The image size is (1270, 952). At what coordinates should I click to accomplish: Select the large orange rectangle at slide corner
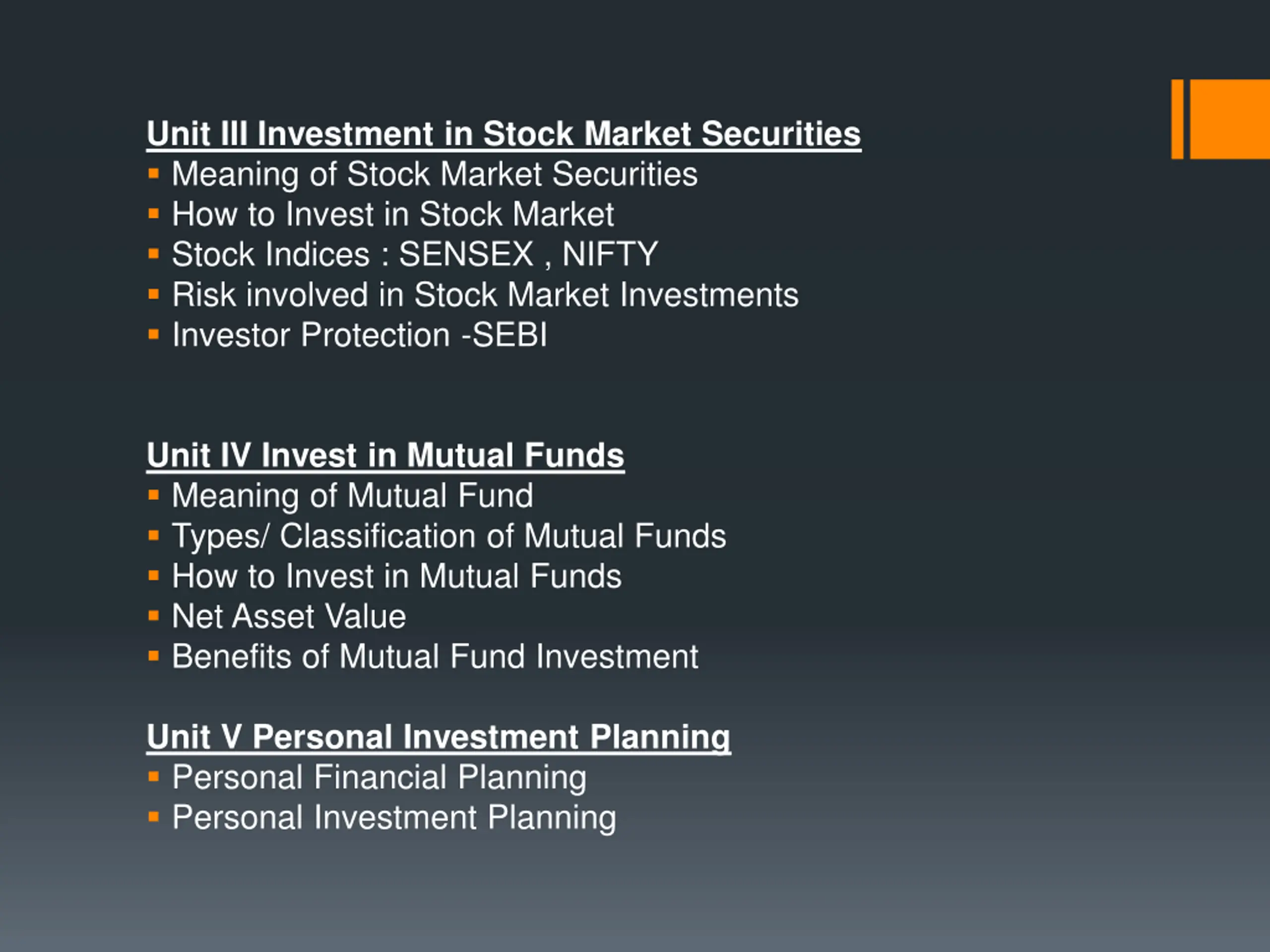(1230, 119)
